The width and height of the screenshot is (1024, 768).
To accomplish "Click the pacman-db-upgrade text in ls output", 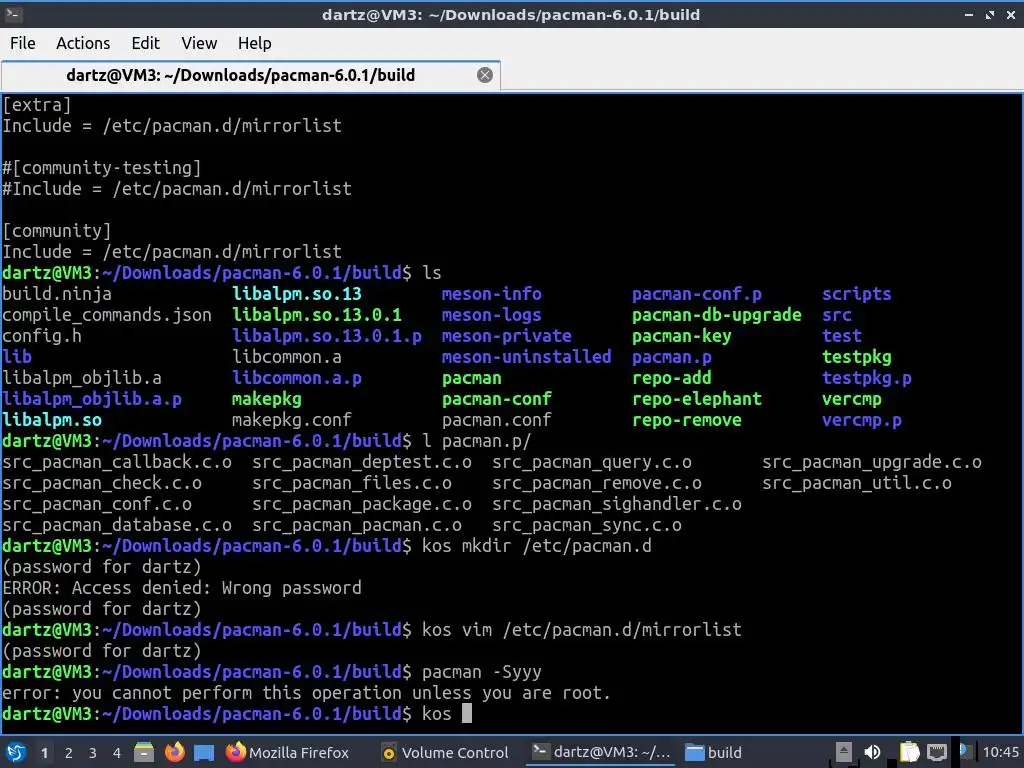I will pos(716,315).
